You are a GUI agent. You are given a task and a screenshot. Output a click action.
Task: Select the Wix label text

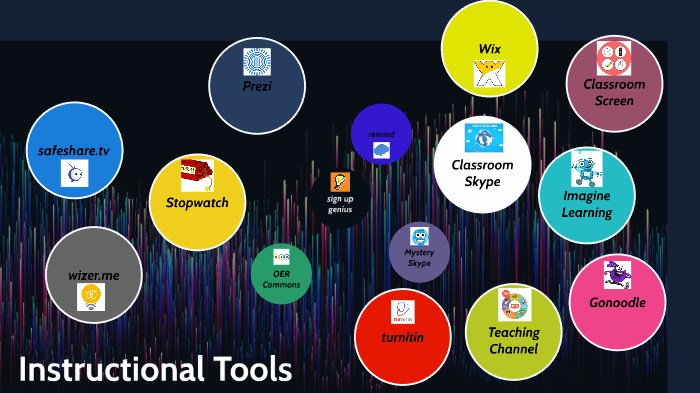[490, 49]
